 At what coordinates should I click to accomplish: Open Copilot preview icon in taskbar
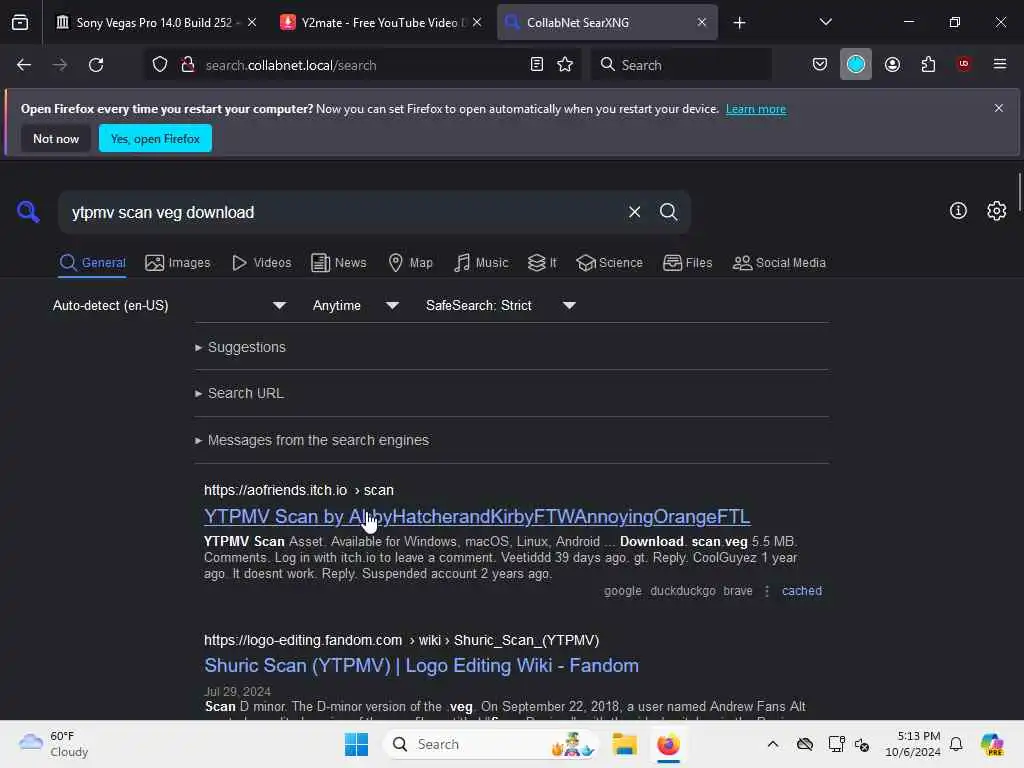coord(992,744)
